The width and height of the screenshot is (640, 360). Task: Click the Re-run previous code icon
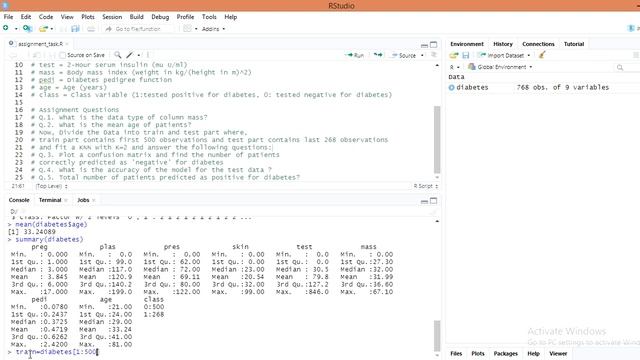coord(378,55)
